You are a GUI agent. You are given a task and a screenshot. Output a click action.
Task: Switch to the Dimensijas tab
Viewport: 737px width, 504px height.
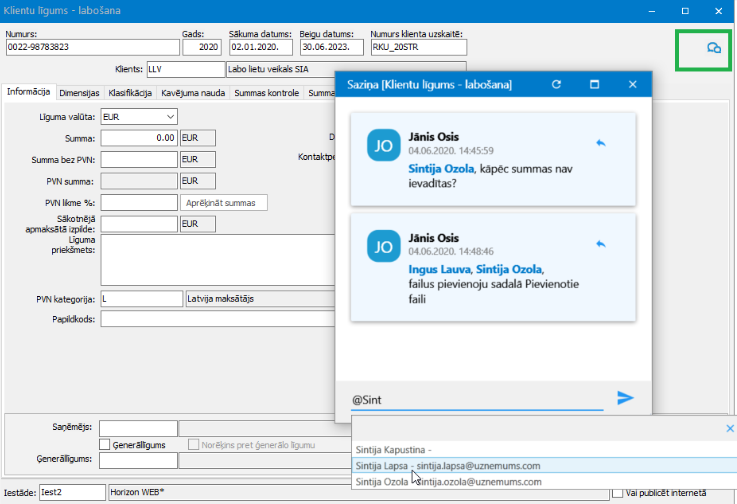tap(79, 92)
